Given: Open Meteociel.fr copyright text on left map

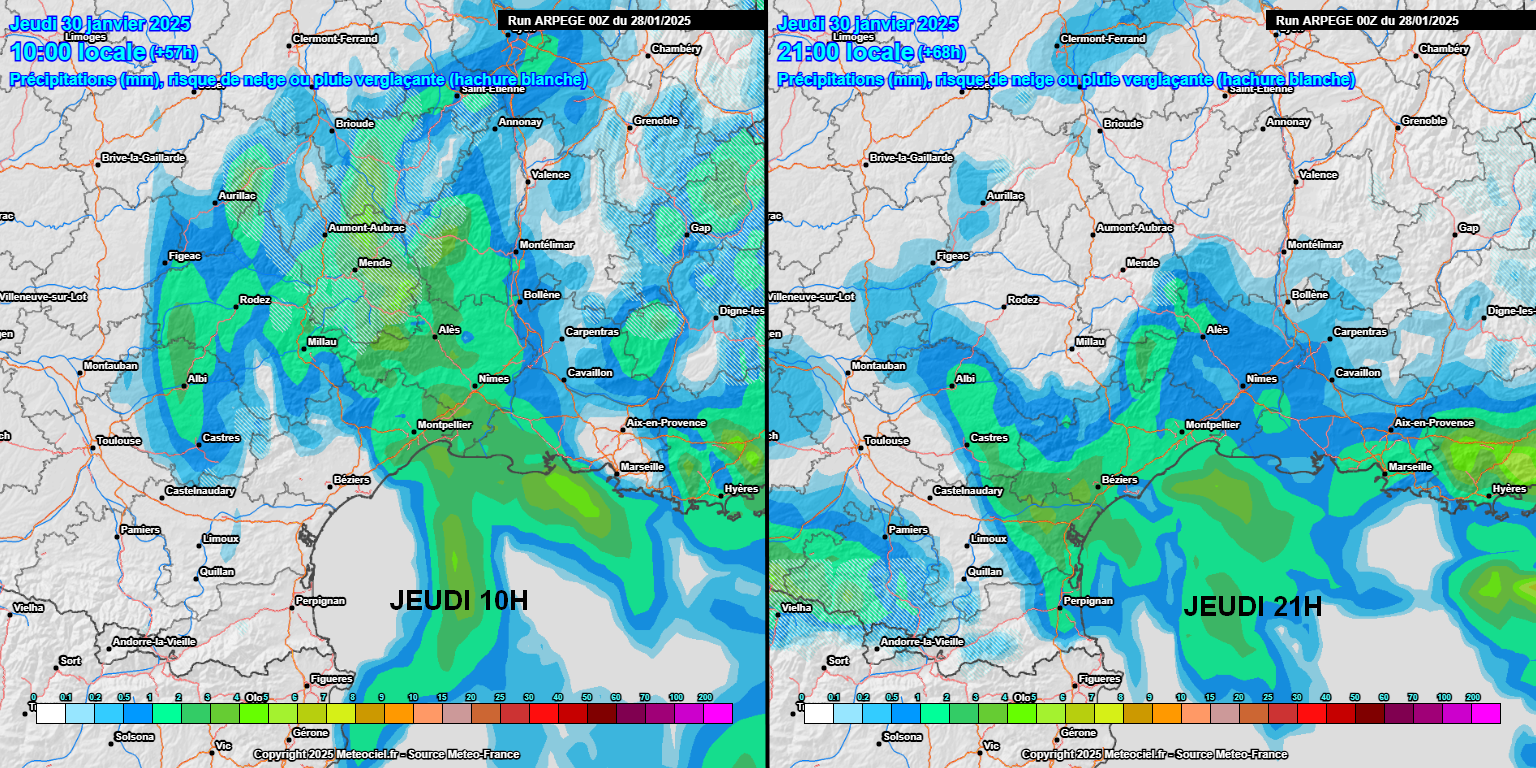Looking at the screenshot, I should pos(386,754).
